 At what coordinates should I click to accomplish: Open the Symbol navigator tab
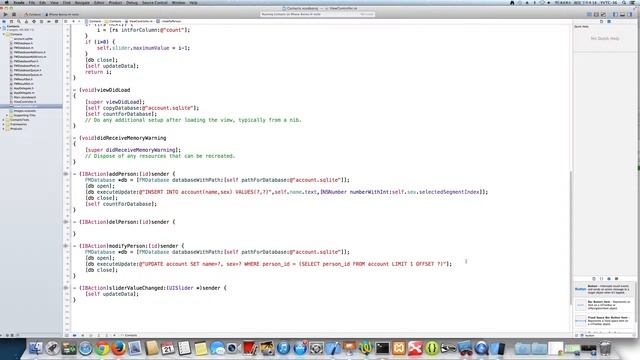11,21
